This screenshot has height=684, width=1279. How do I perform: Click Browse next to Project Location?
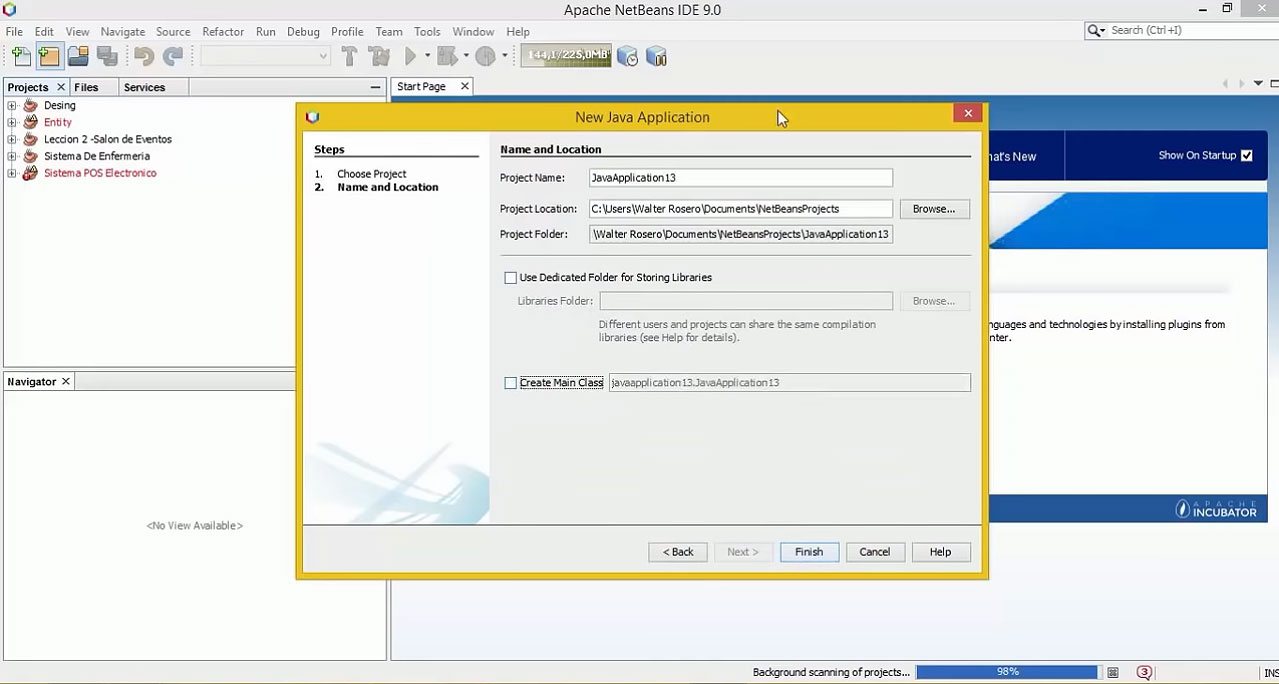pos(933,209)
